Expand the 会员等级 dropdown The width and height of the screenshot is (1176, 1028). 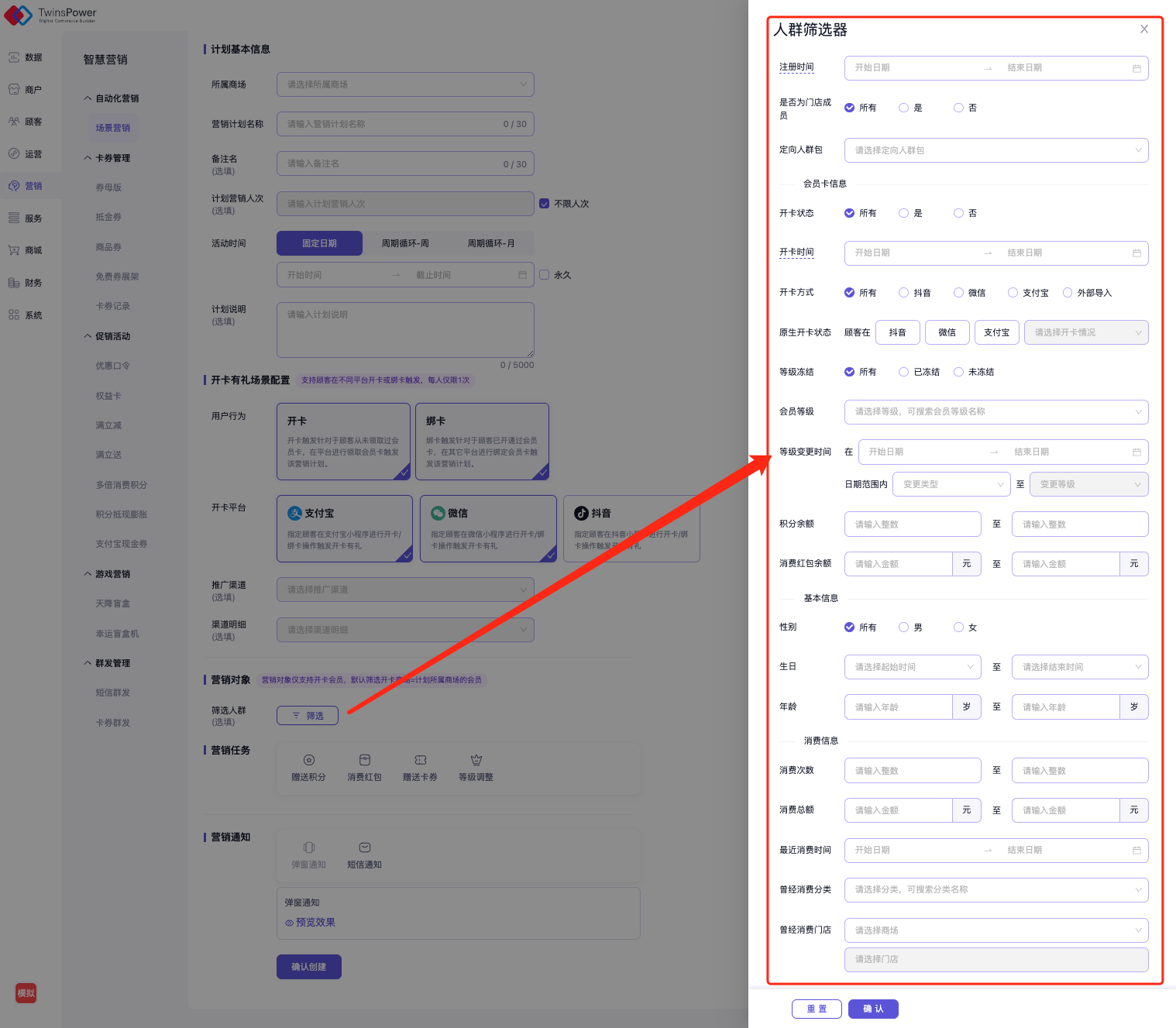point(995,412)
